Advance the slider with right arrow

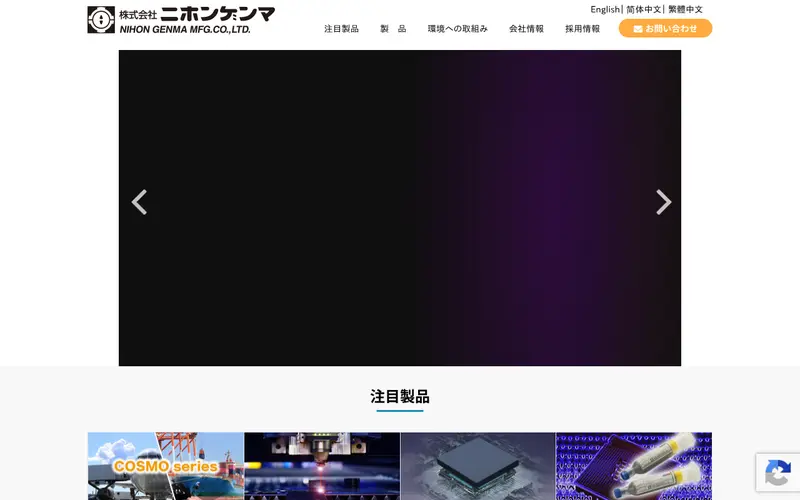663,202
